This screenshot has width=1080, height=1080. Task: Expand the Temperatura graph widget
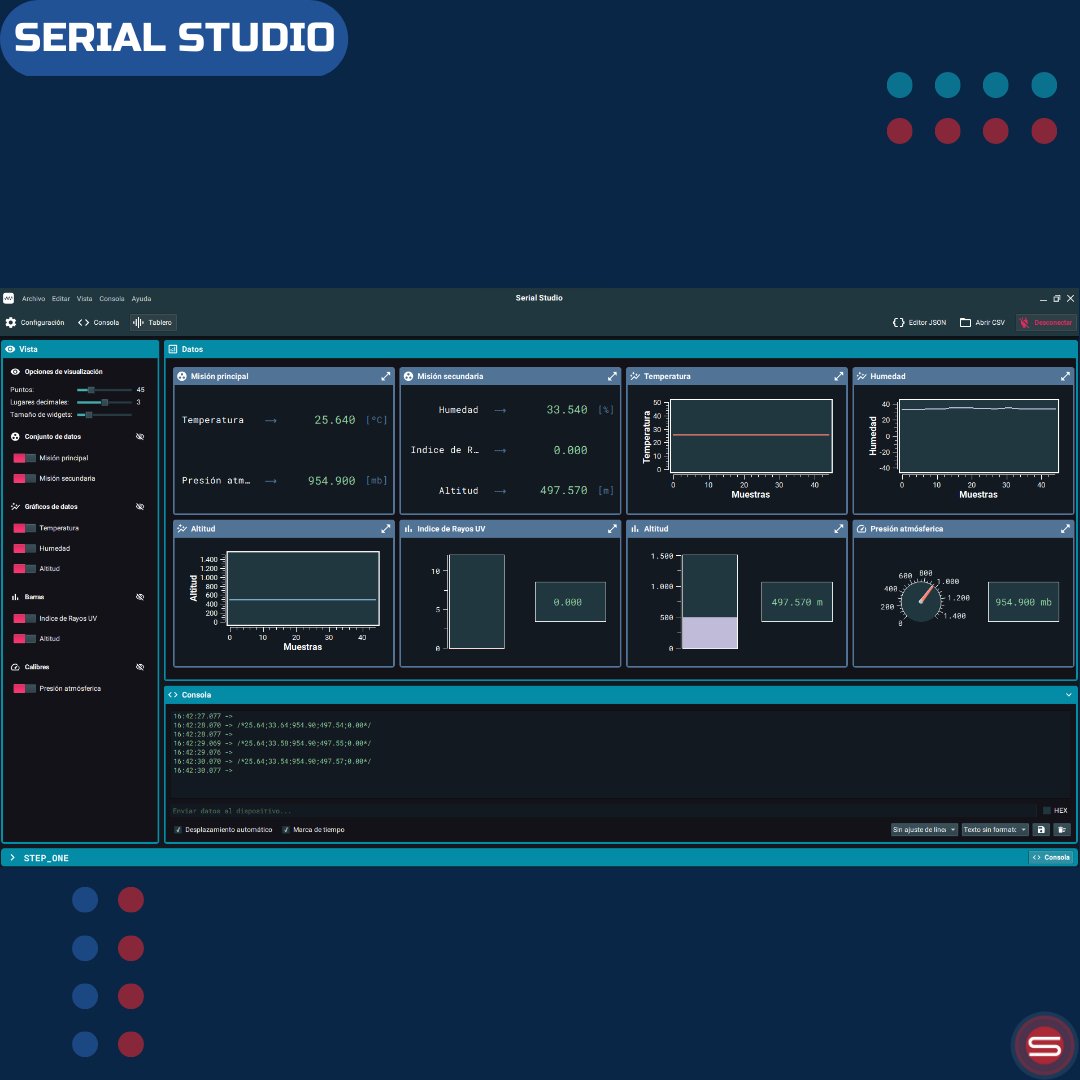point(838,376)
